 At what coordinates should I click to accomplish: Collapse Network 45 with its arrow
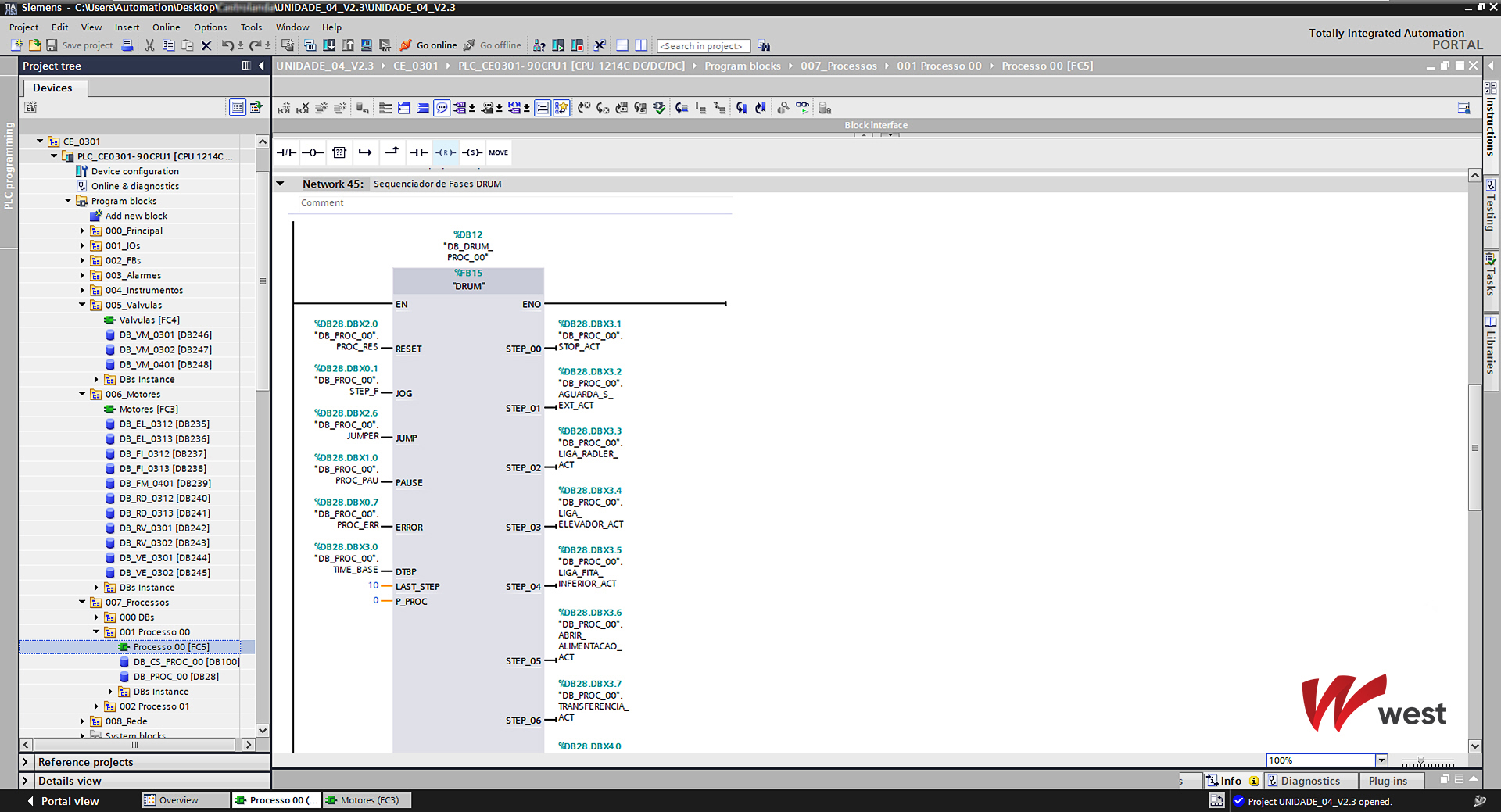pos(281,184)
